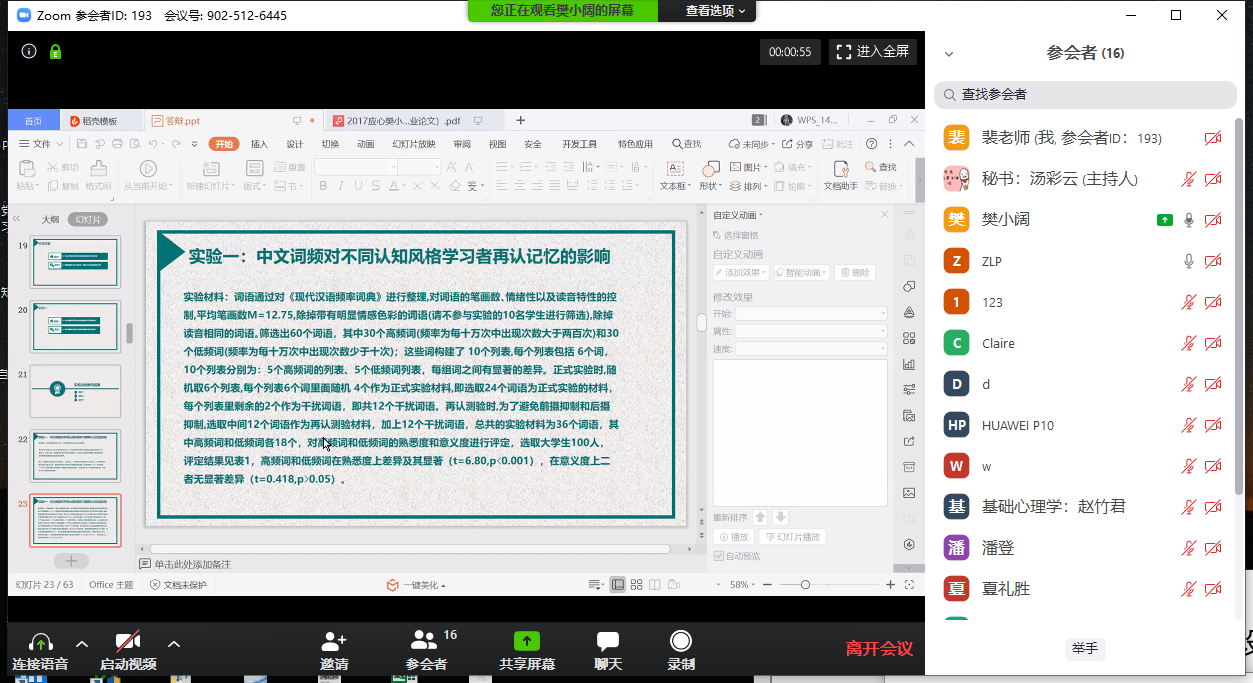Click the Record icon in Zoom toolbar
The image size is (1253, 683).
pos(681,642)
